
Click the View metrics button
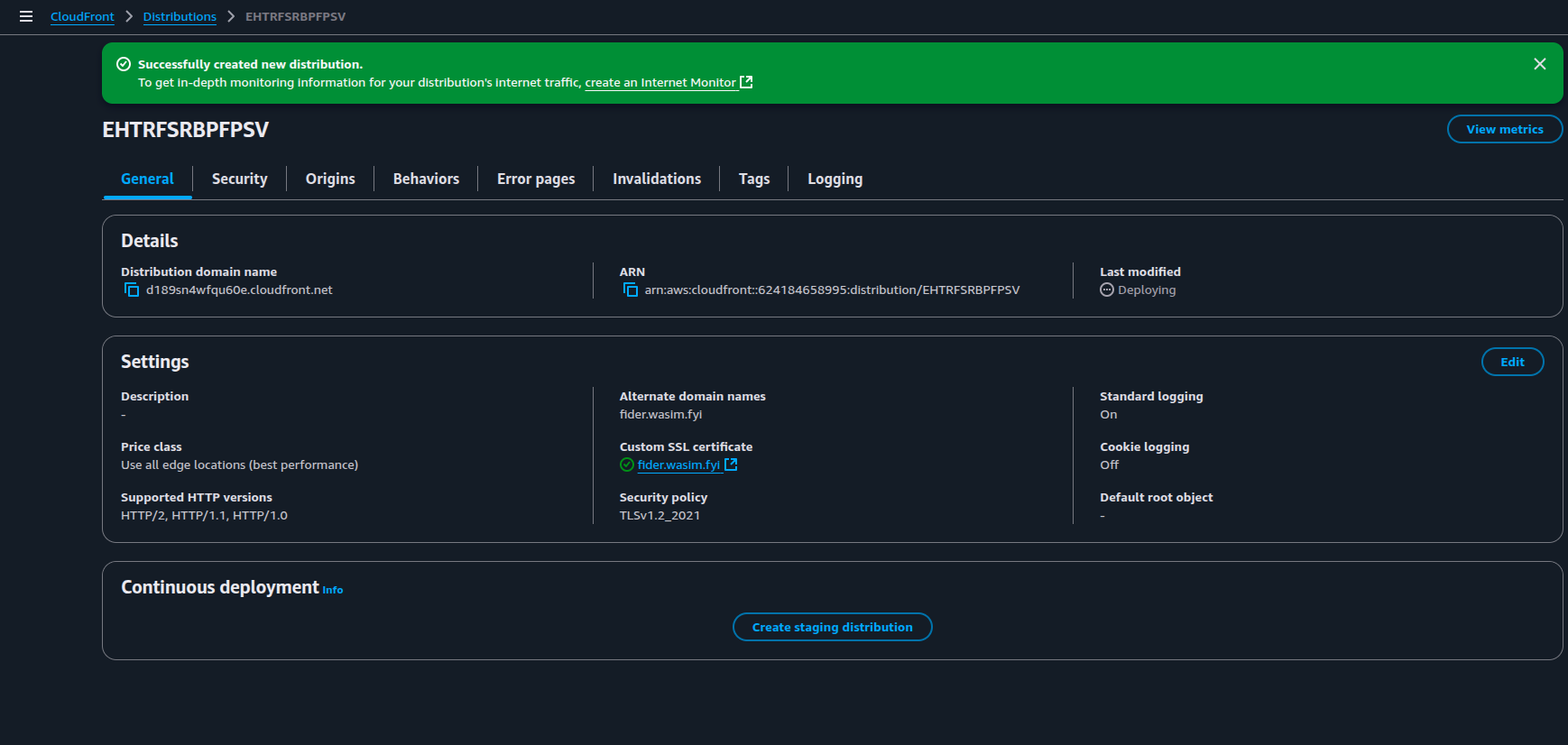[1505, 129]
